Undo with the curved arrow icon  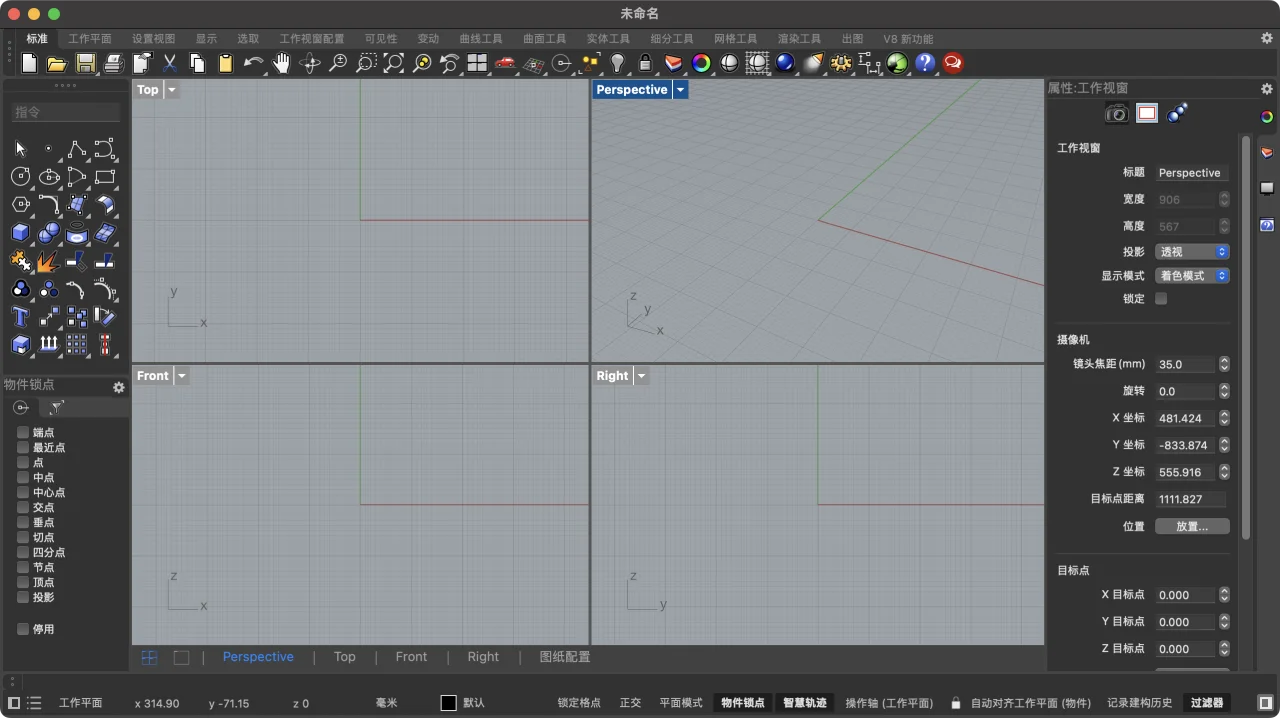(x=254, y=63)
